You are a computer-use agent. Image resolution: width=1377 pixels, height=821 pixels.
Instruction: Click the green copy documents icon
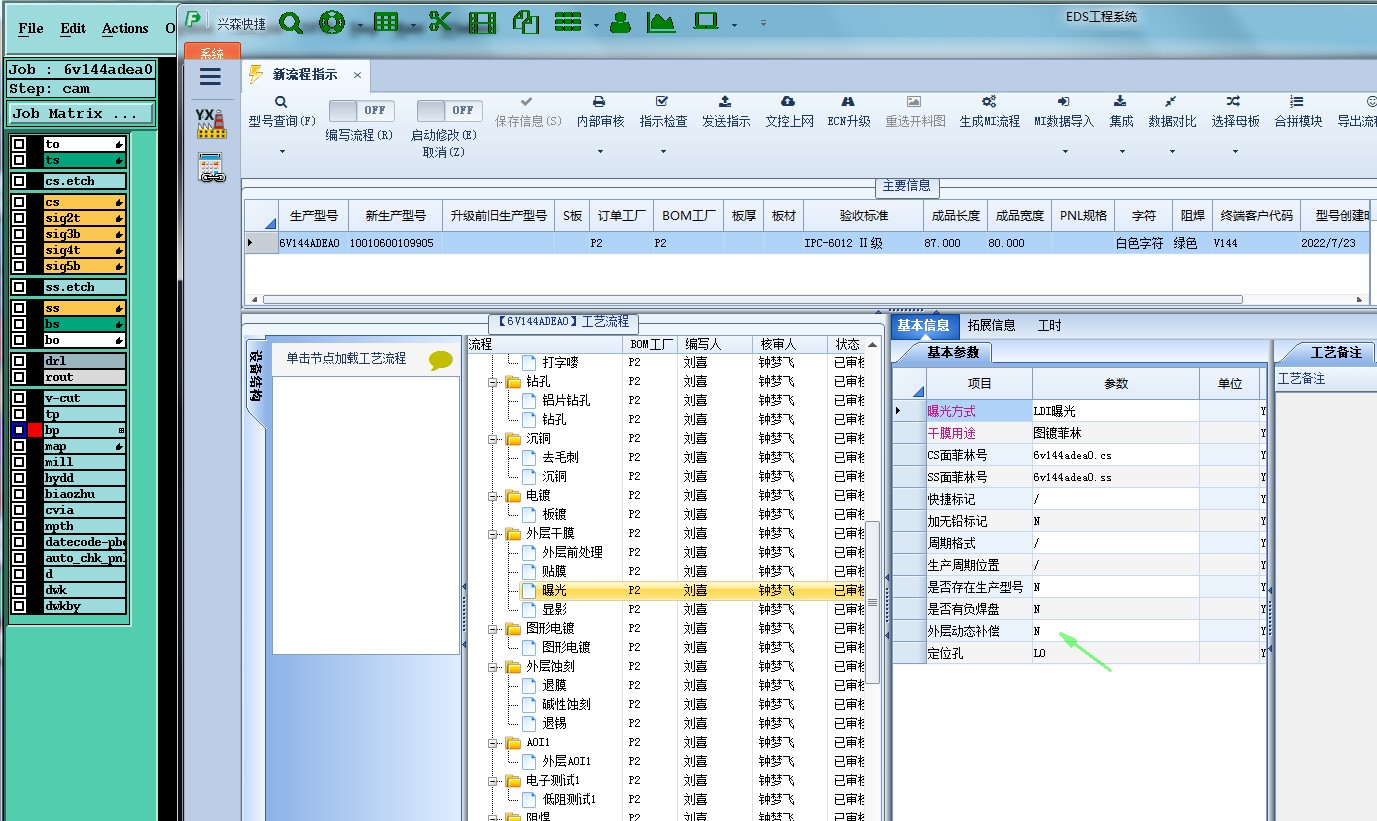pyautogui.click(x=525, y=22)
